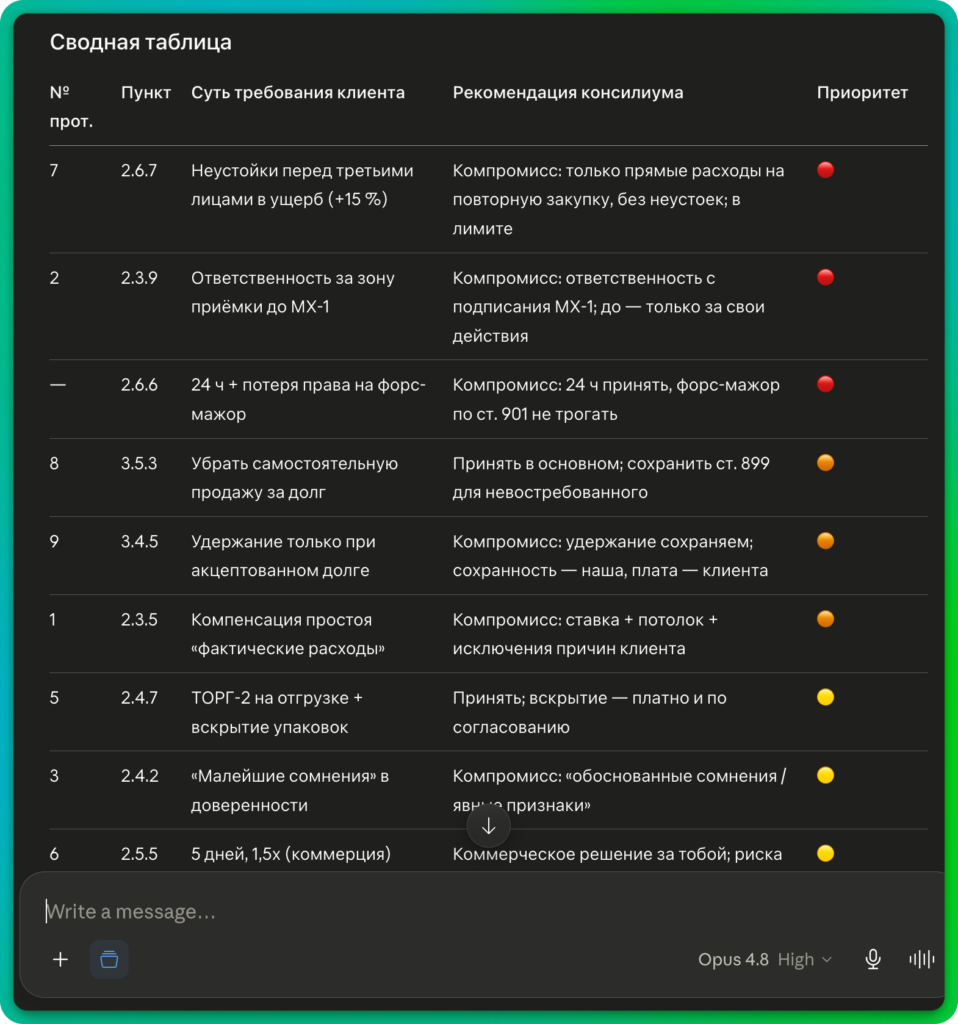Select cell 24 ч + потеря права на форс-мажор

point(308,400)
